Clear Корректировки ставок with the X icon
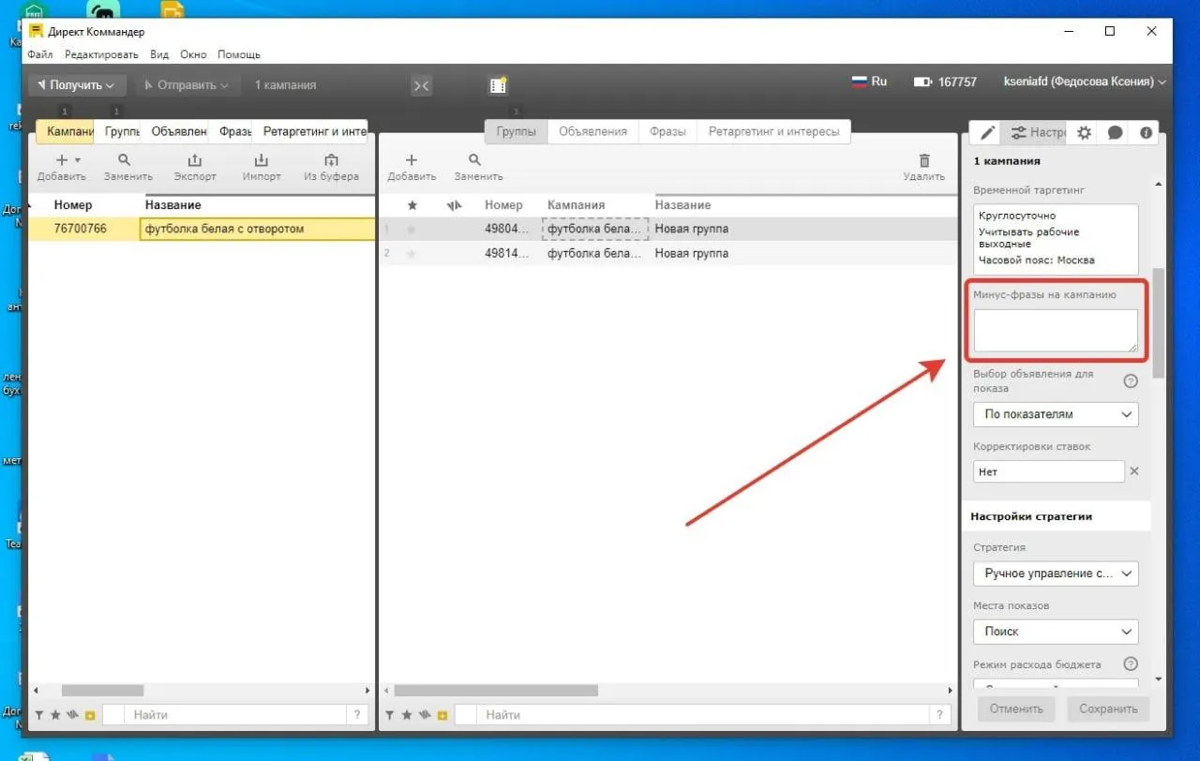1200x761 pixels. [1134, 471]
